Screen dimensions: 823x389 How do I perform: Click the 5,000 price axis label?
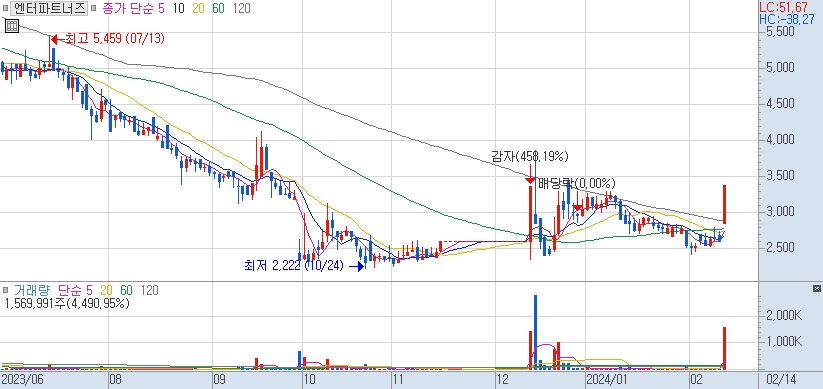(779, 68)
